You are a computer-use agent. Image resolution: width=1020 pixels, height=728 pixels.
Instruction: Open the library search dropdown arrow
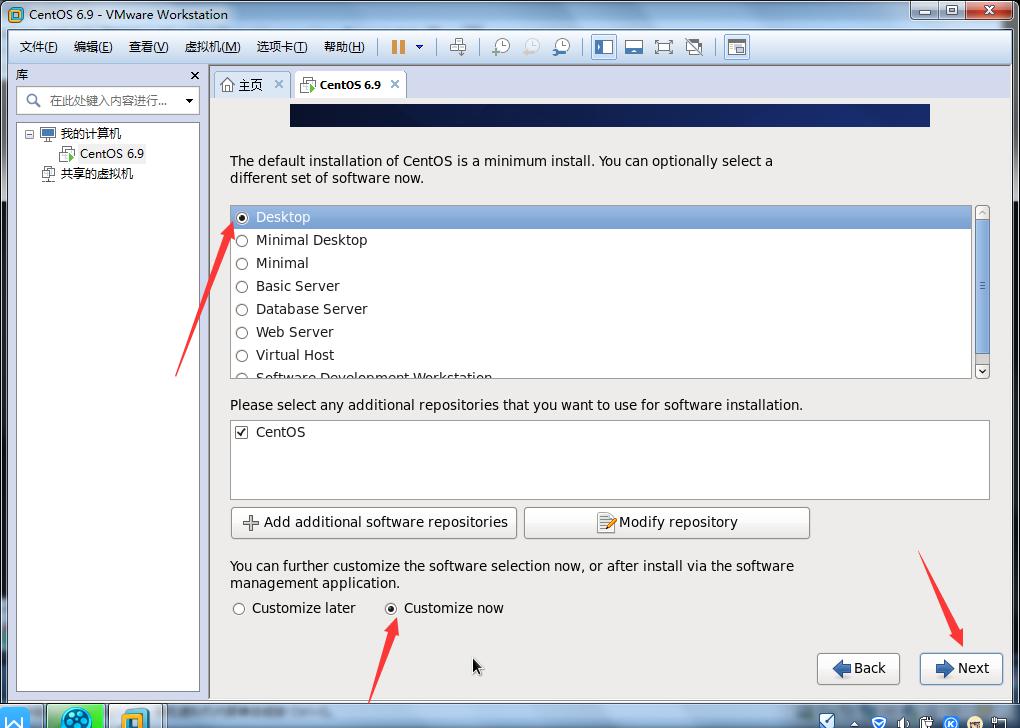(189, 101)
